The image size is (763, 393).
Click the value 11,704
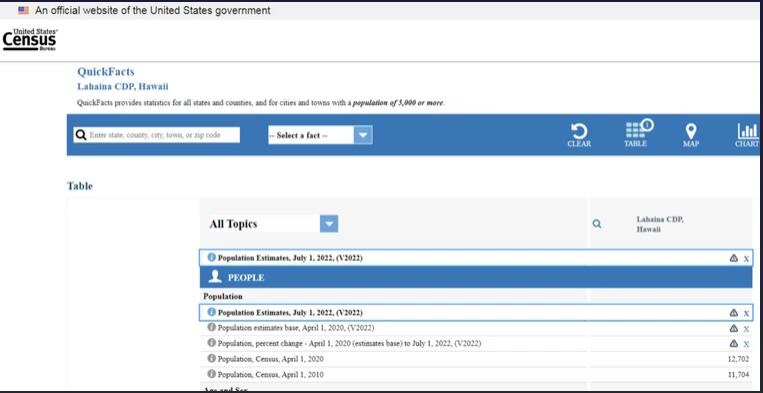(x=739, y=375)
